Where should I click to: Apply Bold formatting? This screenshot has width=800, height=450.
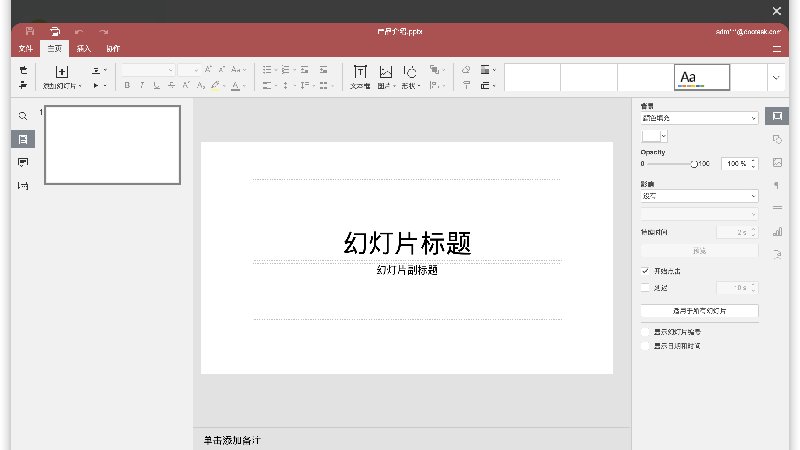tap(127, 85)
